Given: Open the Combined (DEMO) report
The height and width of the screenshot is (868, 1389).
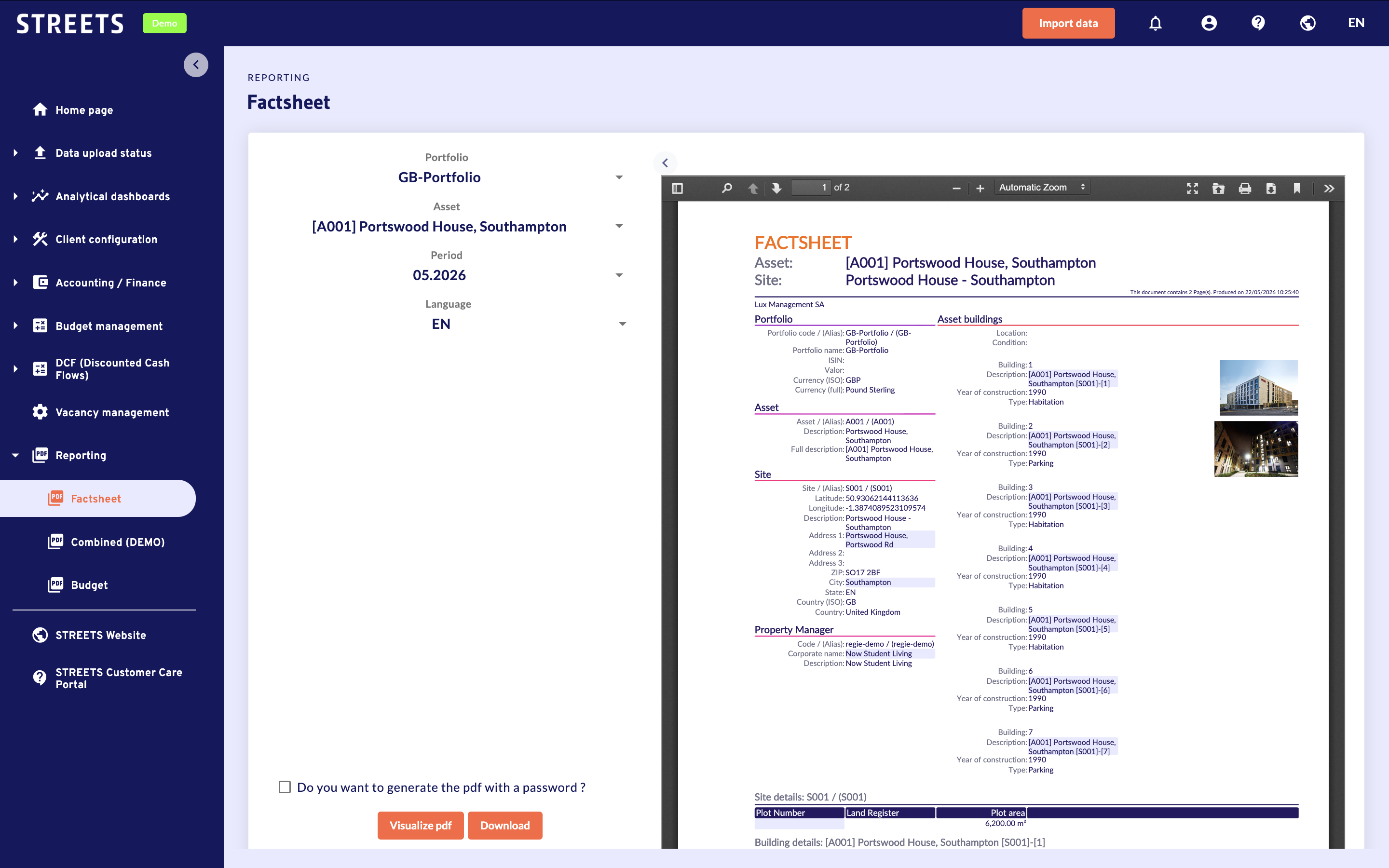Looking at the screenshot, I should pos(118,542).
